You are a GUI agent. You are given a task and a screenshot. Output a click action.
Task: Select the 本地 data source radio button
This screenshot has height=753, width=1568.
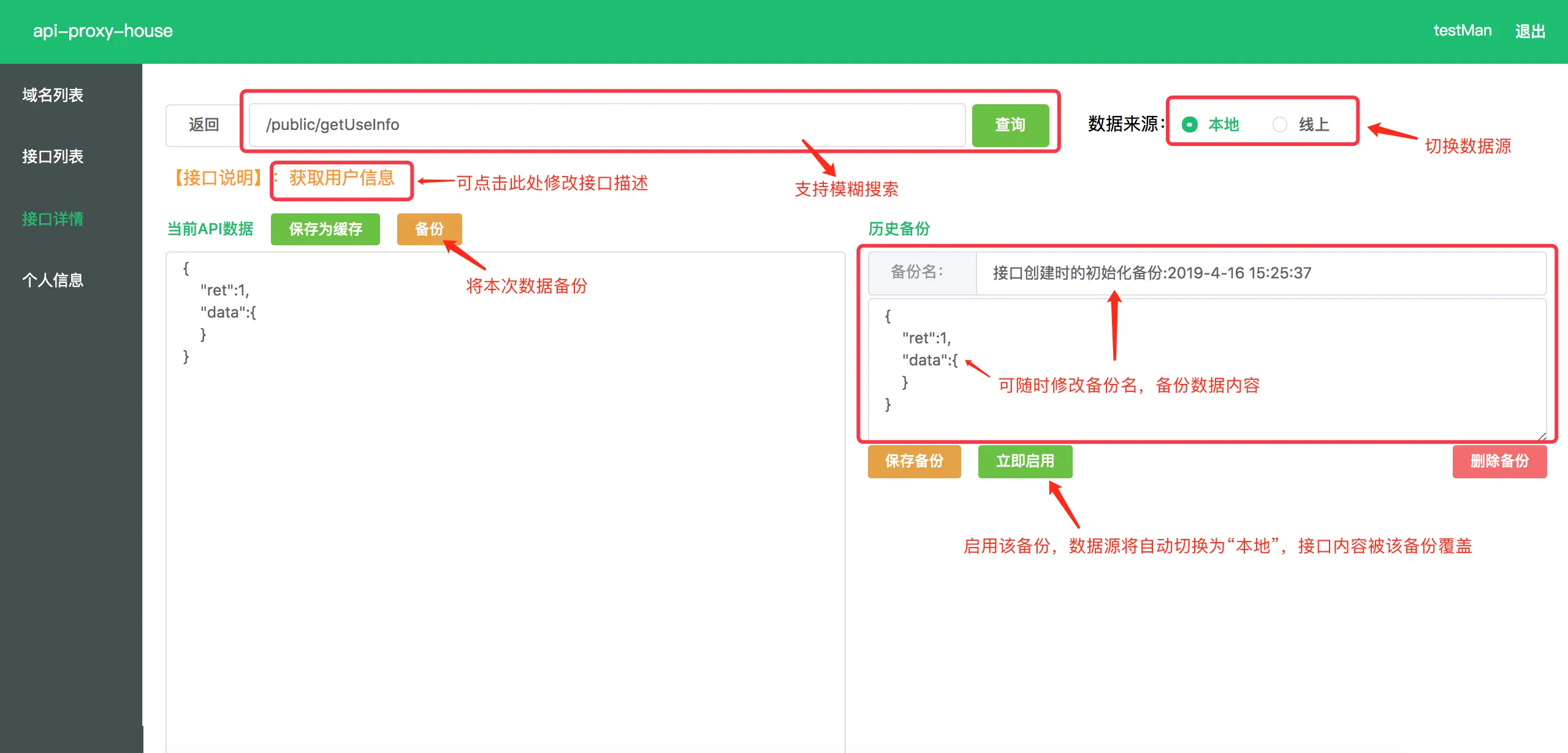coord(1189,124)
